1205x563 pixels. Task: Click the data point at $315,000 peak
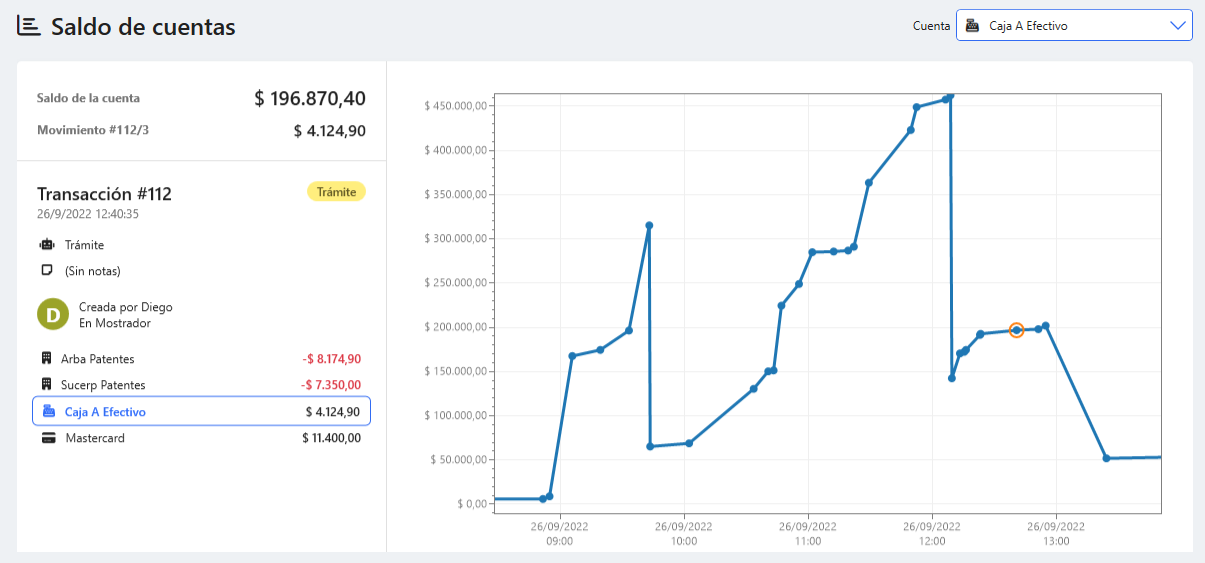pos(649,225)
